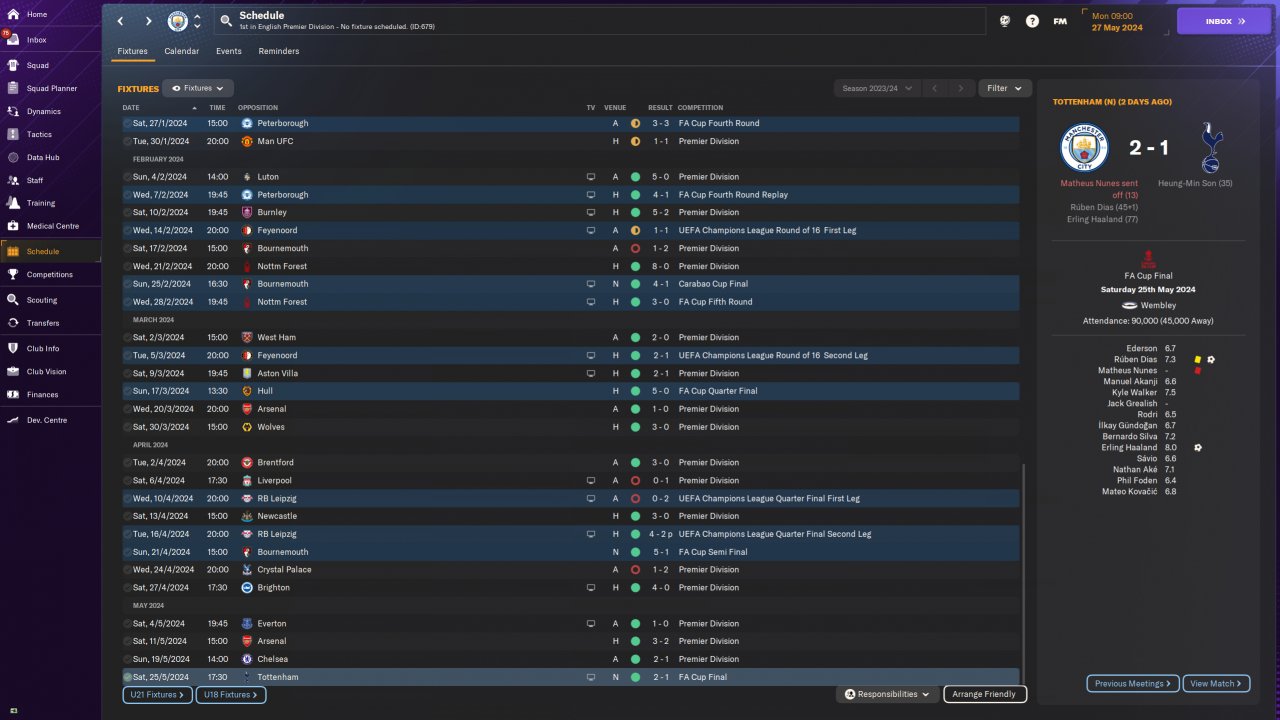This screenshot has height=720, width=1280.
Task: Open the Tactics sidebar icon
Action: tap(13, 134)
